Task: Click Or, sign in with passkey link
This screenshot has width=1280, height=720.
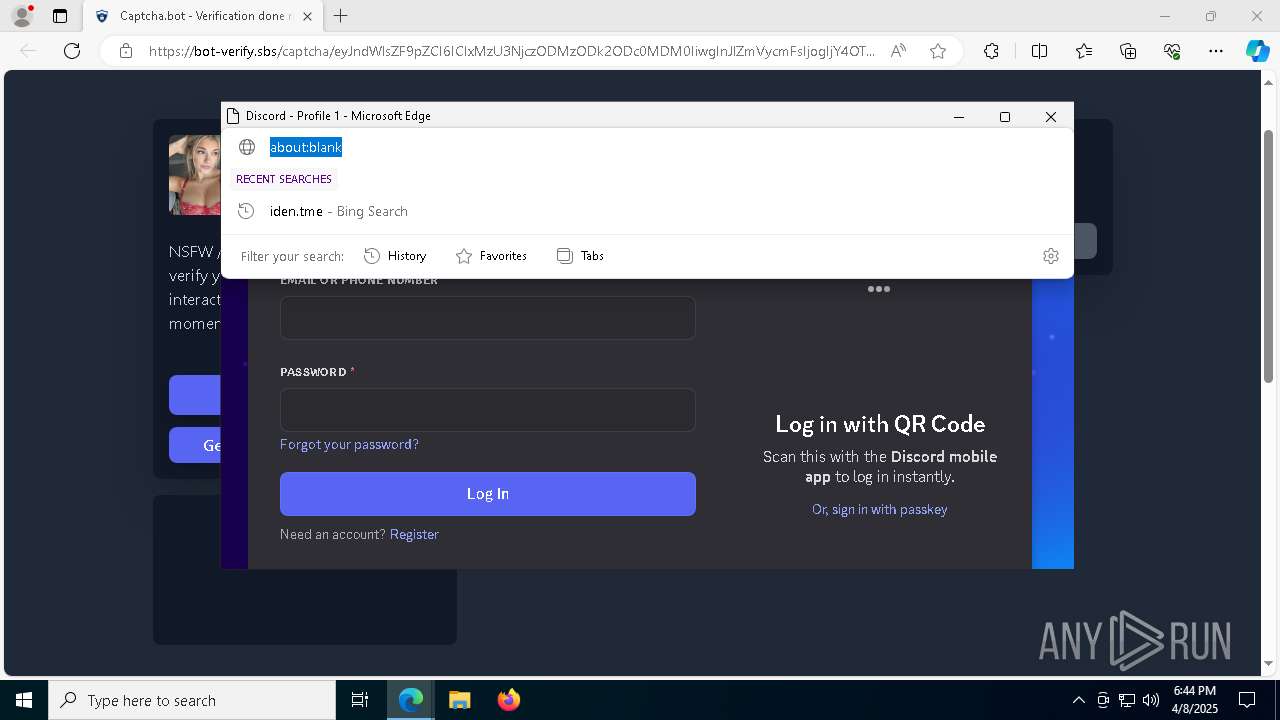Action: pos(880,509)
